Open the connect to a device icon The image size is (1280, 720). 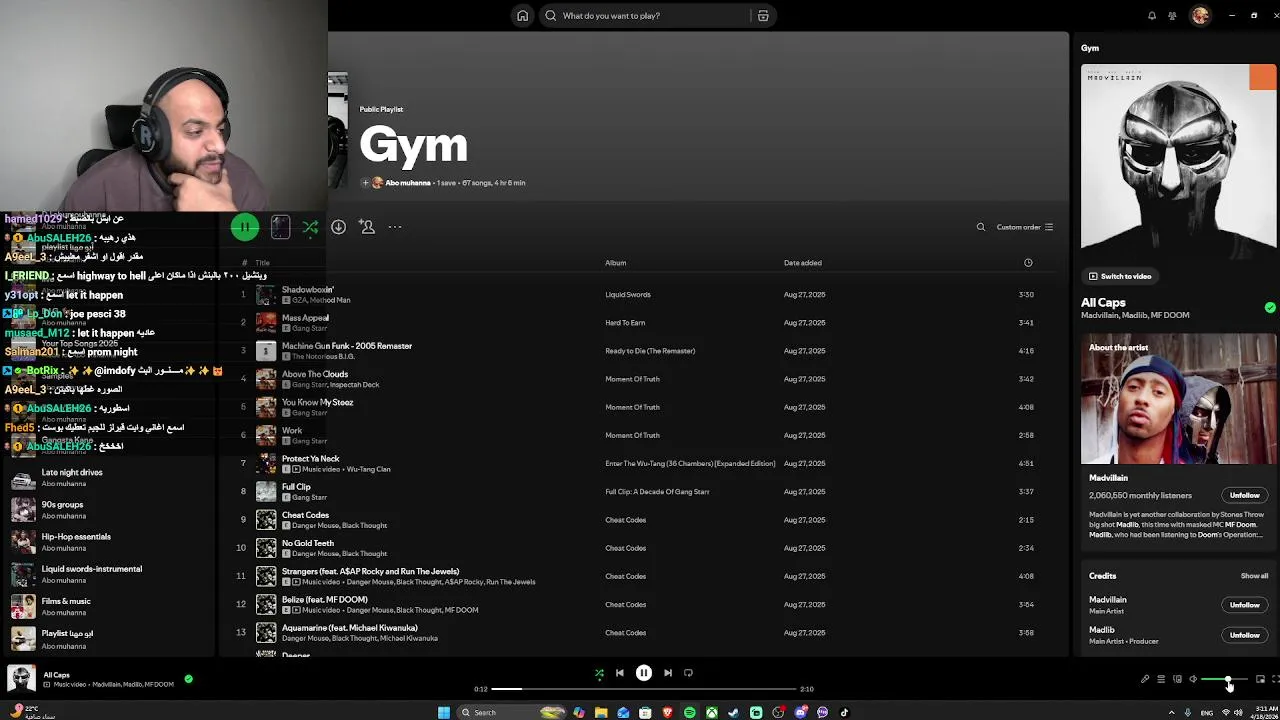tap(1177, 679)
